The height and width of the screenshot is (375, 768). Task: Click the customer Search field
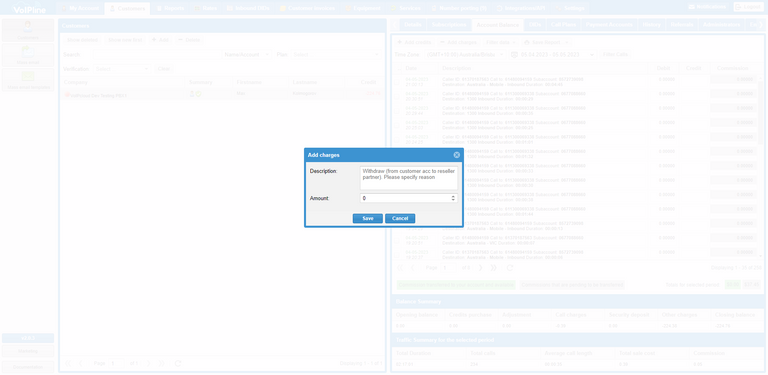158,55
